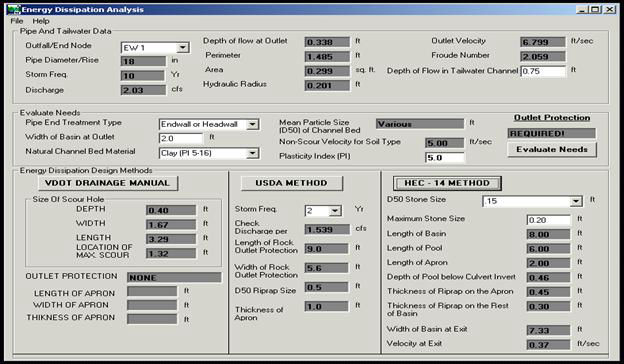The width and height of the screenshot is (624, 364).
Task: Click the D50 Riprap Size value 0.5
Action: coord(326,287)
